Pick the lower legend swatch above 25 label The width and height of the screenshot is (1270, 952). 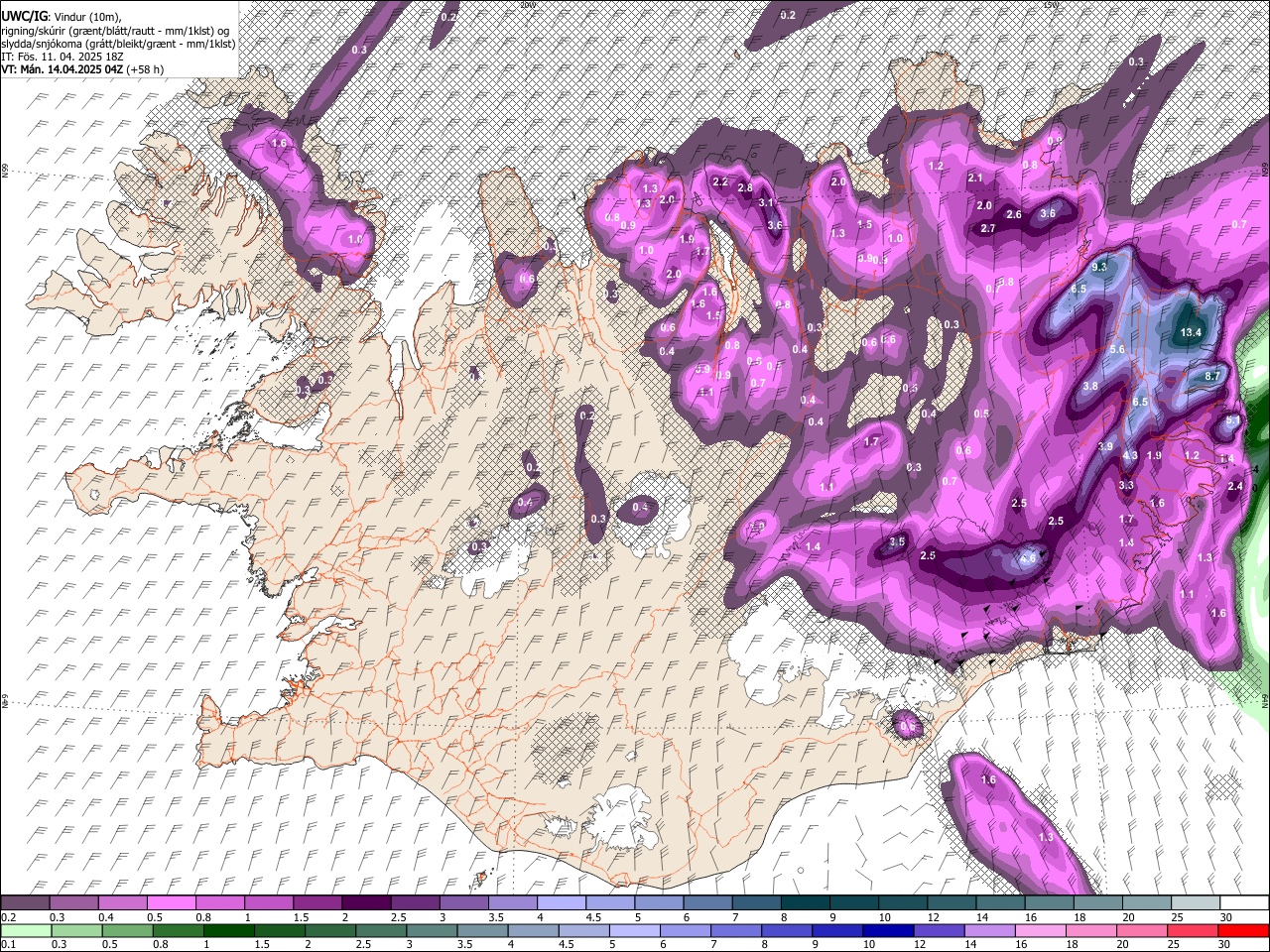[x=1191, y=930]
